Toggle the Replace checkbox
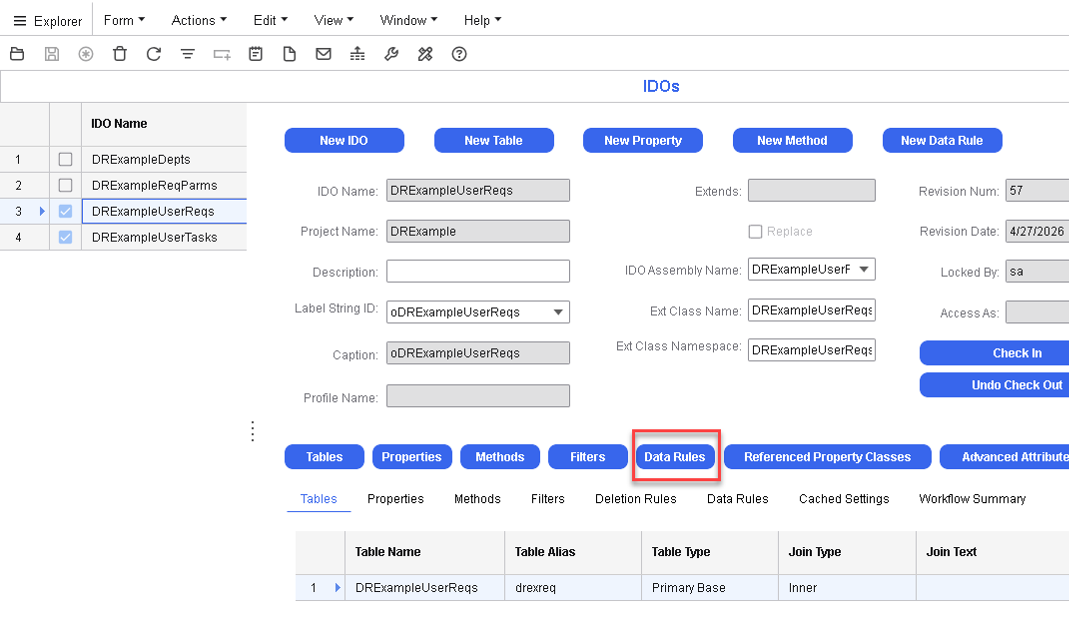 (755, 232)
